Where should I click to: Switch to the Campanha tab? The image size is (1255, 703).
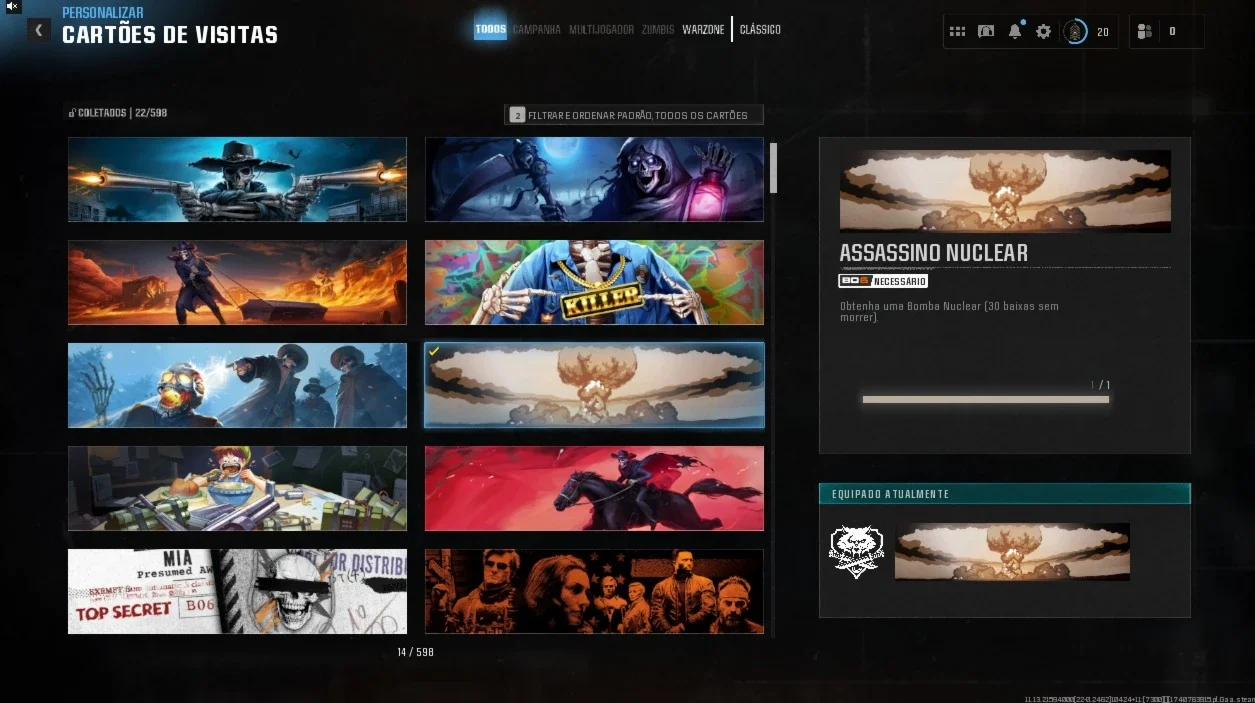(536, 30)
